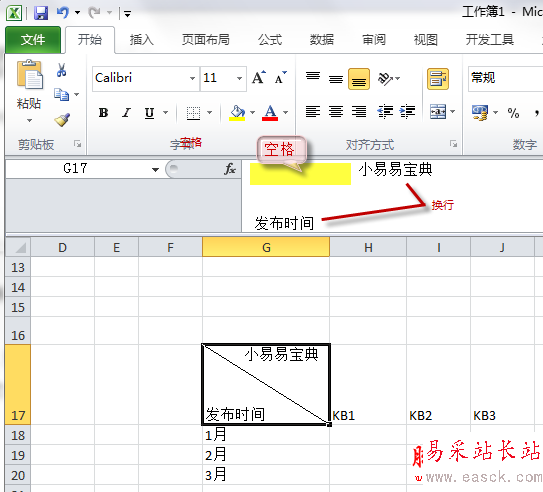This screenshot has height=492, width=543.
Task: Increase font size with large A icon
Action: (x=259, y=78)
